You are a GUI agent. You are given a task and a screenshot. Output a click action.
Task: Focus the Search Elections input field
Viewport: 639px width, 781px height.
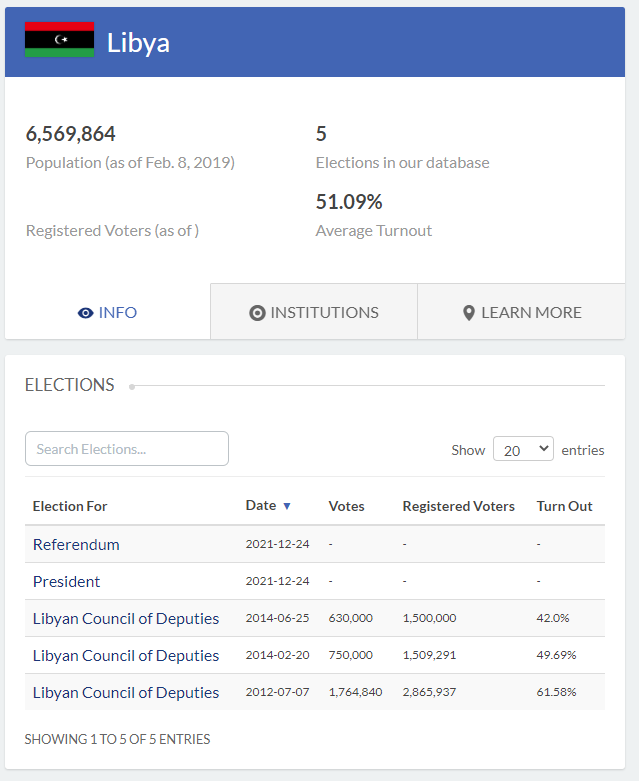[x=127, y=449]
